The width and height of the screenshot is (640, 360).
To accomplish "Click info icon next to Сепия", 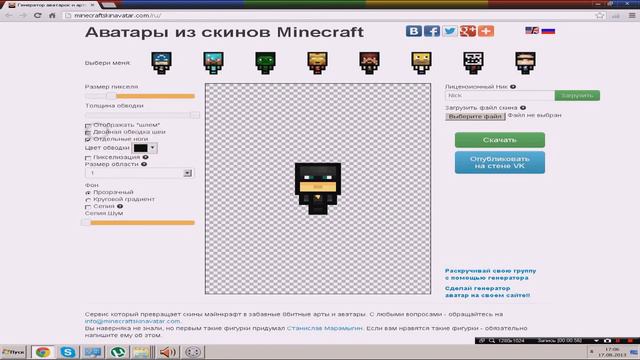I will (120, 206).
